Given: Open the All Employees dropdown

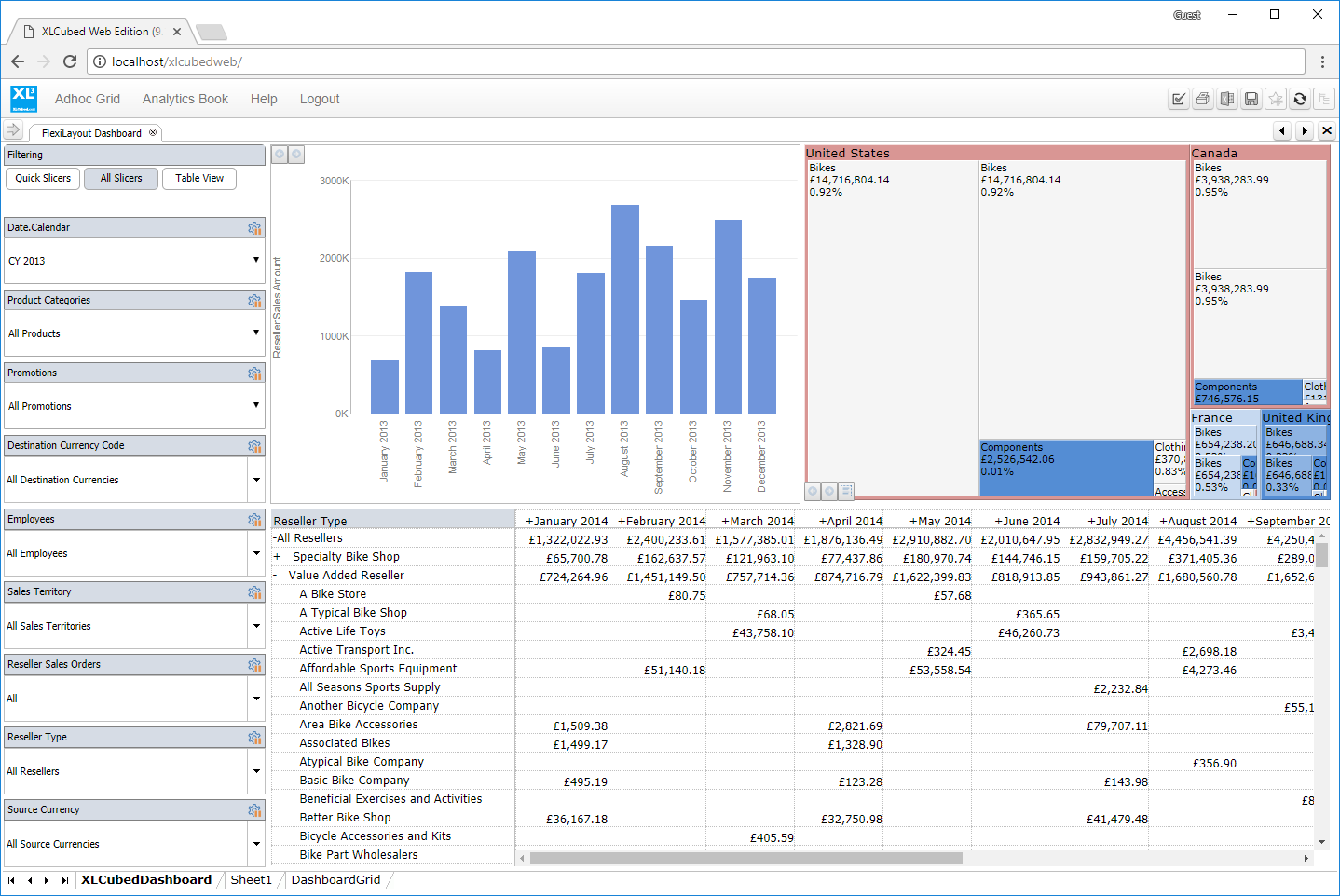Looking at the screenshot, I should coord(256,553).
